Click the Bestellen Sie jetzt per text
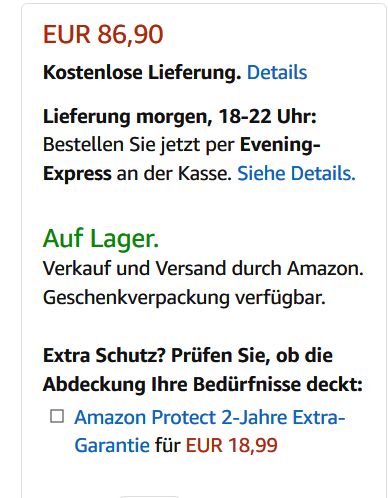The height and width of the screenshot is (498, 388). [139, 145]
